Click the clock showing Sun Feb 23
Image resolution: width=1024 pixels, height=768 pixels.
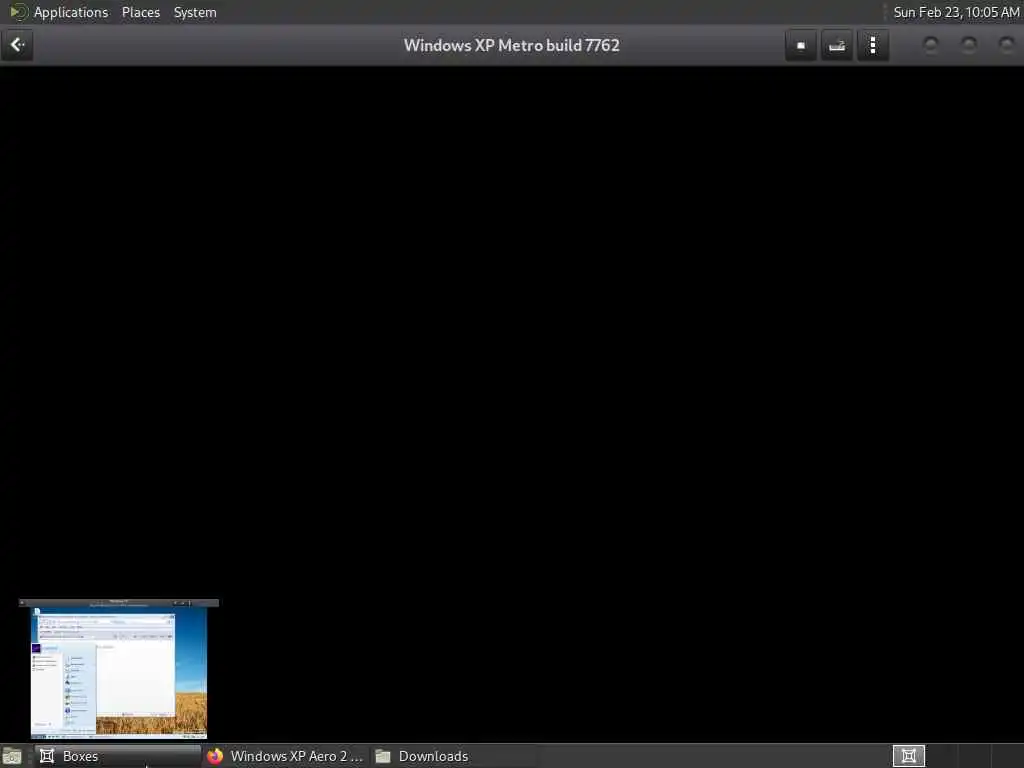click(x=956, y=12)
